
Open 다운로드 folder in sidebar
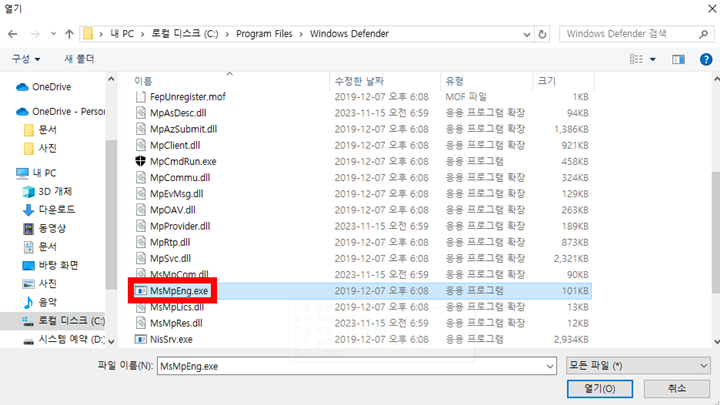[49, 210]
